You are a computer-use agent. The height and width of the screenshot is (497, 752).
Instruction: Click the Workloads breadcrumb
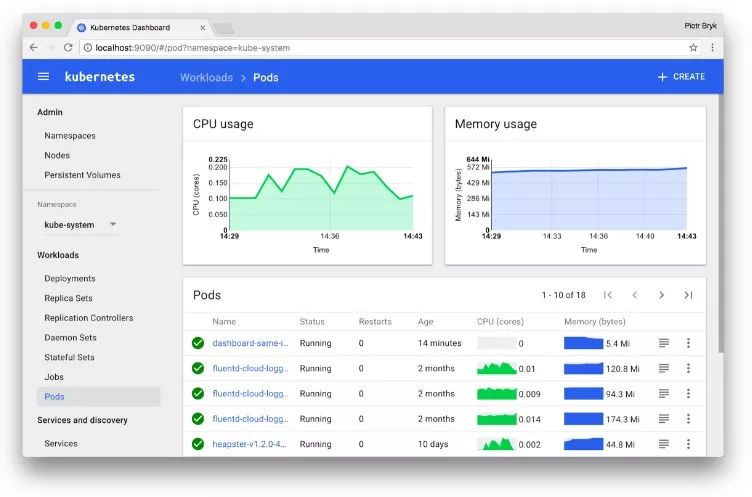[x=206, y=78]
